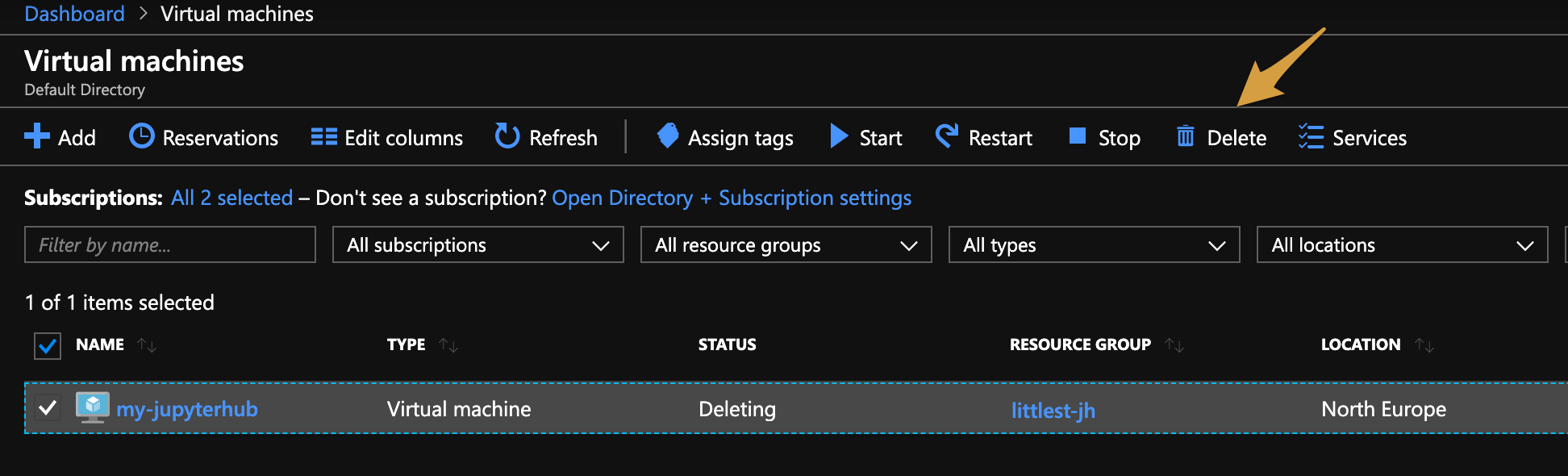
Task: Uncheck the my-jupyterhub row checkbox
Action: (48, 407)
